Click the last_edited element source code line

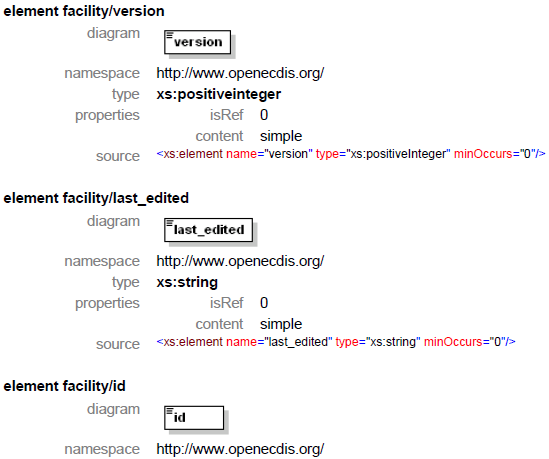pos(336,342)
